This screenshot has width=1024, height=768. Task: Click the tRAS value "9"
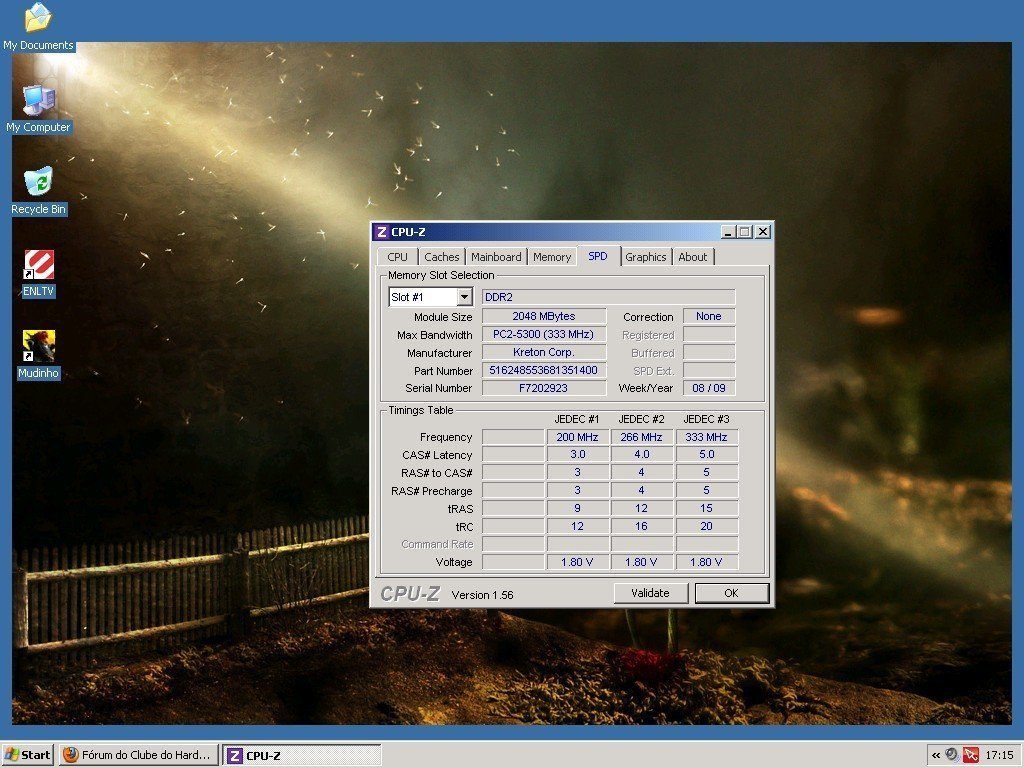(577, 508)
